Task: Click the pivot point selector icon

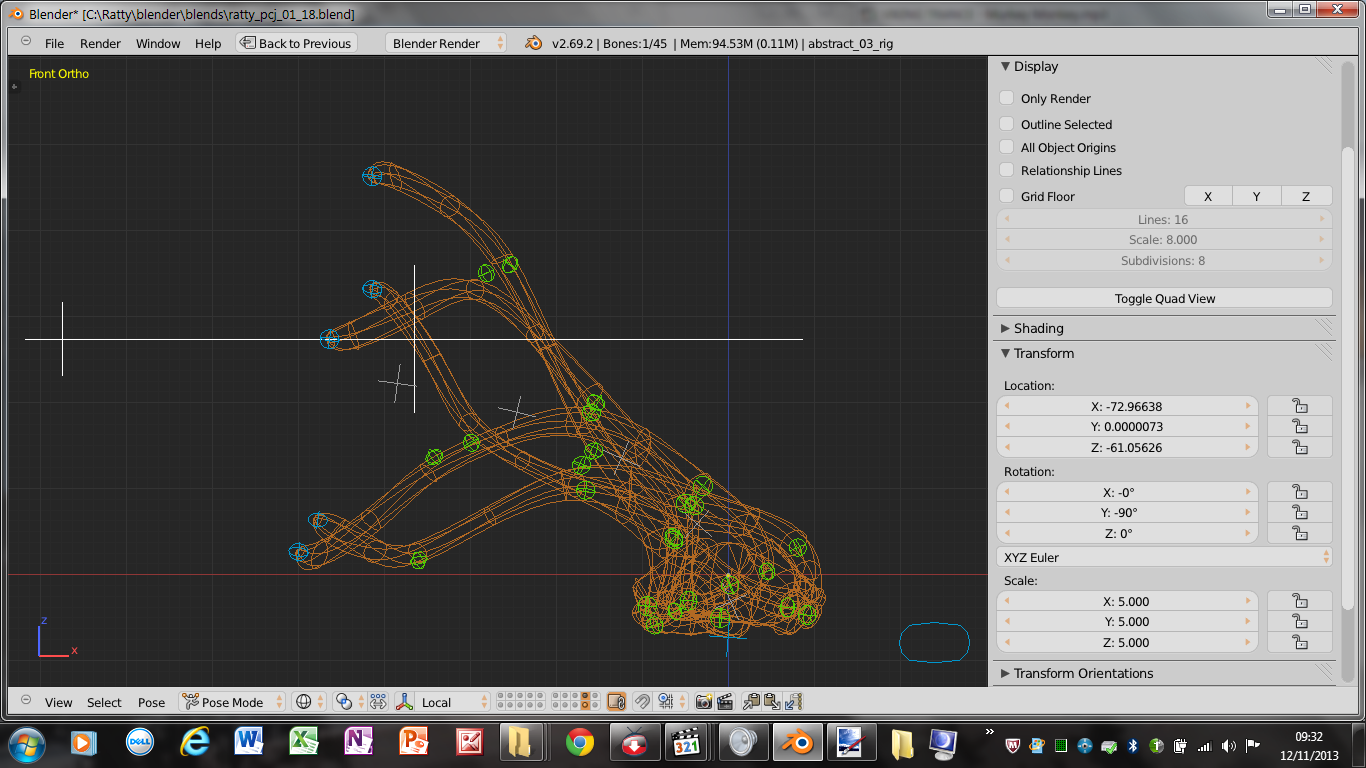Action: tap(343, 702)
